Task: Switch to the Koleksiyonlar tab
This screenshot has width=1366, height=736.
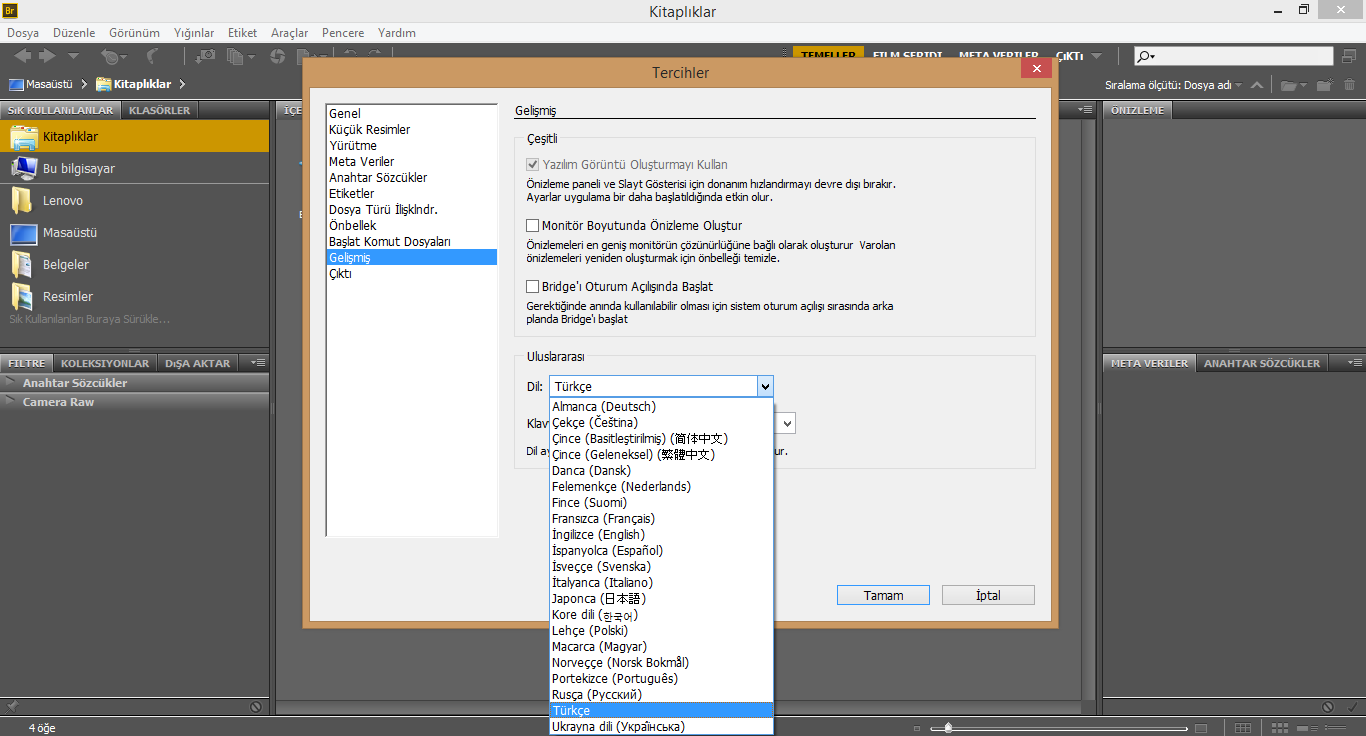Action: (x=105, y=363)
